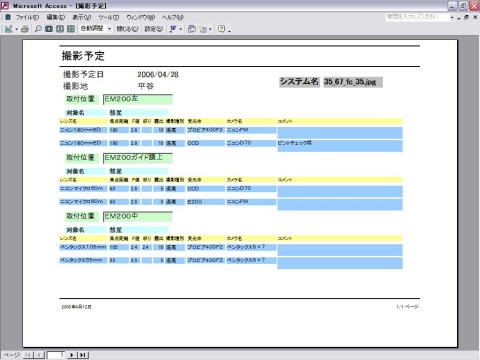Open the ウィンドウ (Window) menu
Viewport: 480px width, 360px height.
(x=140, y=17)
